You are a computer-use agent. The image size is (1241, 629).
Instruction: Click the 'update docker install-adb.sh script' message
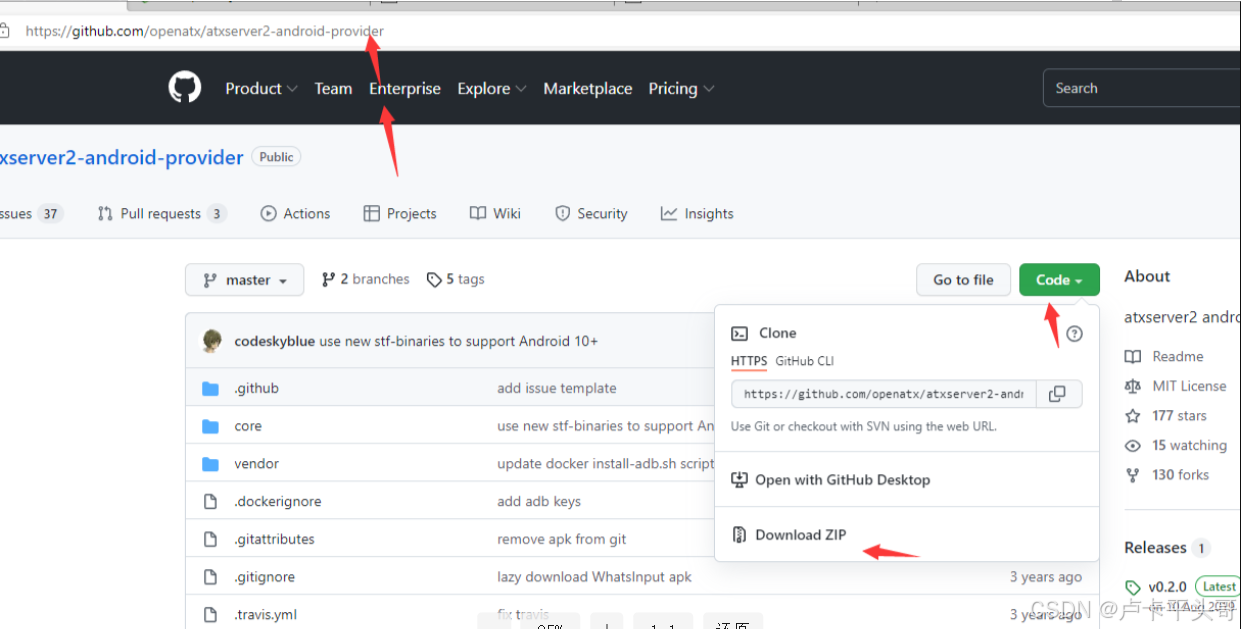606,464
